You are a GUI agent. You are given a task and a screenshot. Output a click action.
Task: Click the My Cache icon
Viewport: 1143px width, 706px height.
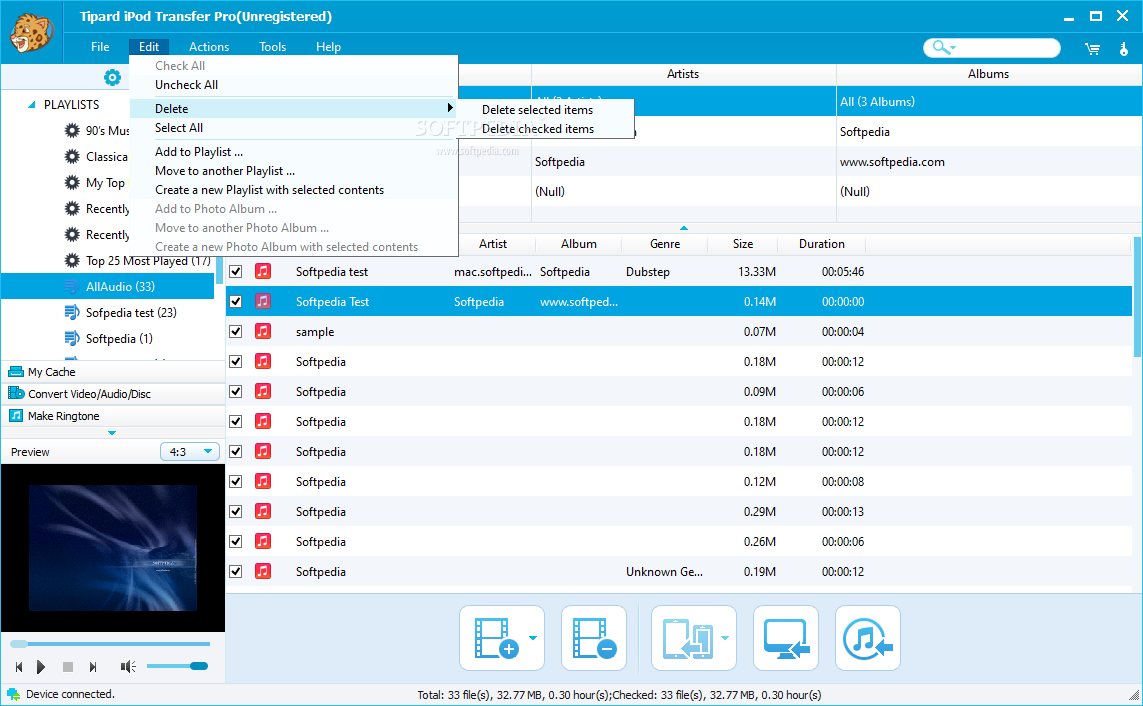tap(15, 372)
